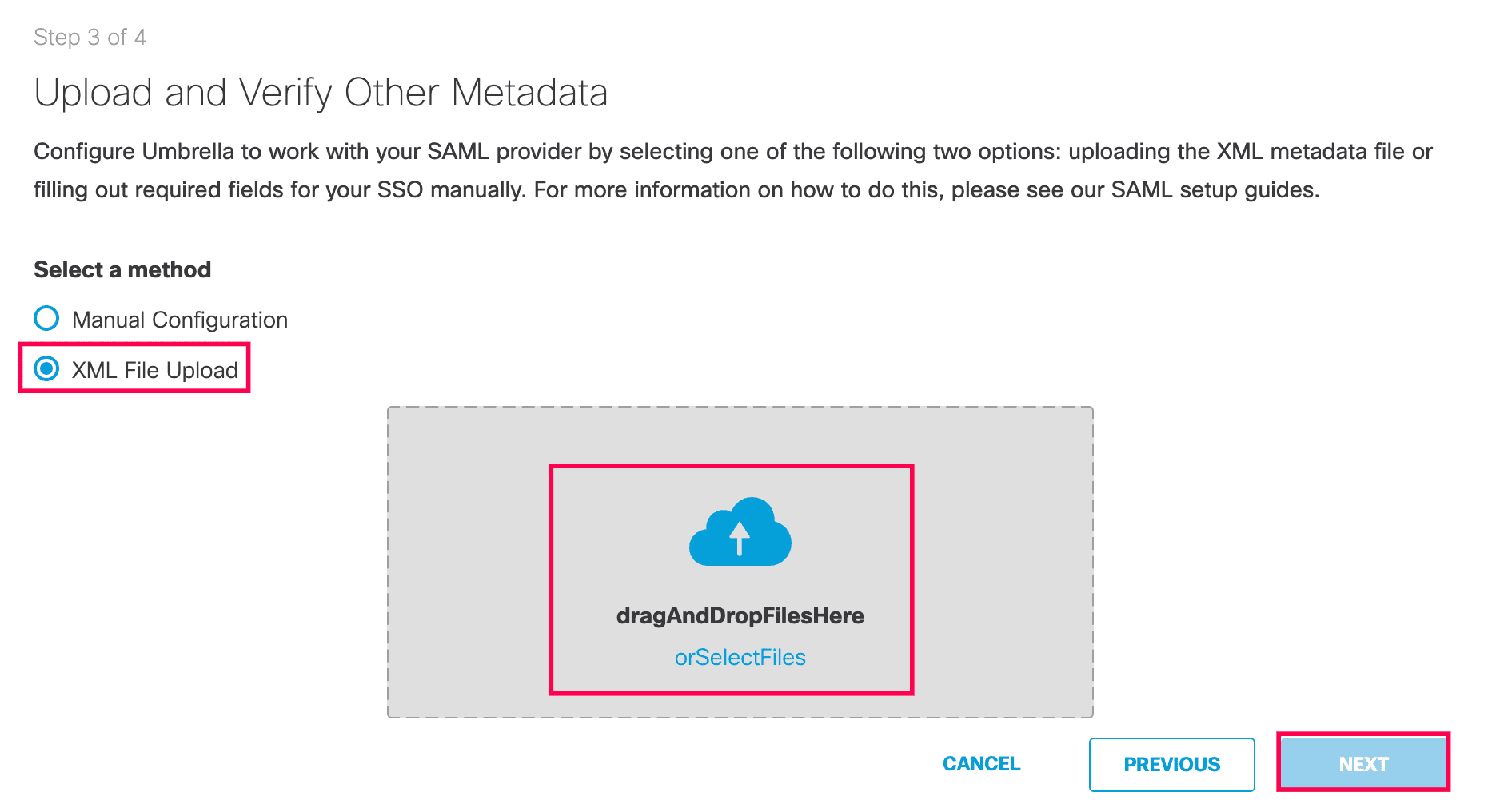Image resolution: width=1508 pixels, height=812 pixels.
Task: Click the "Upload and Verify Other Metadata" heading
Action: pyautogui.click(x=321, y=93)
